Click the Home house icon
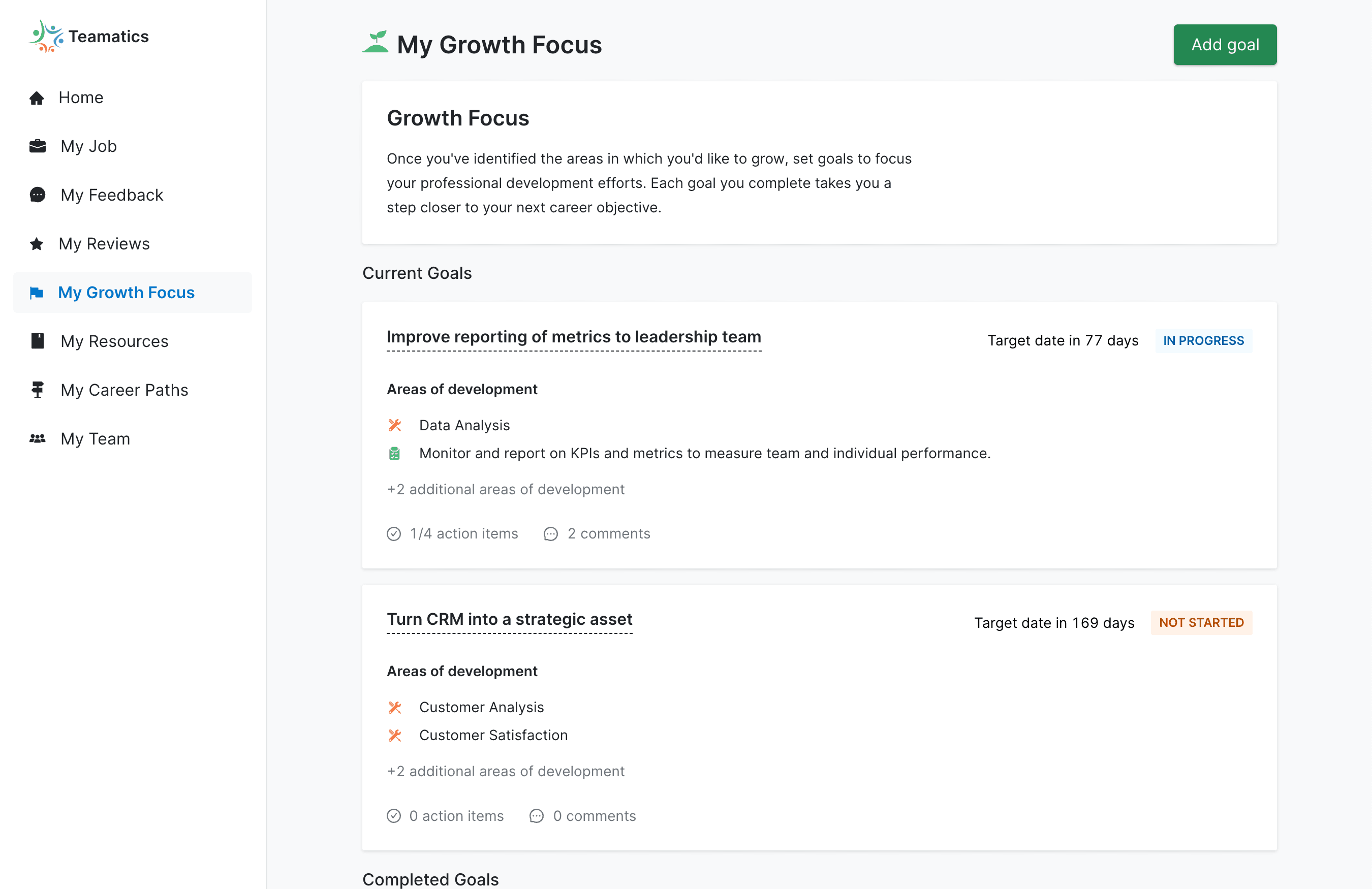The image size is (1372, 889). (37, 98)
